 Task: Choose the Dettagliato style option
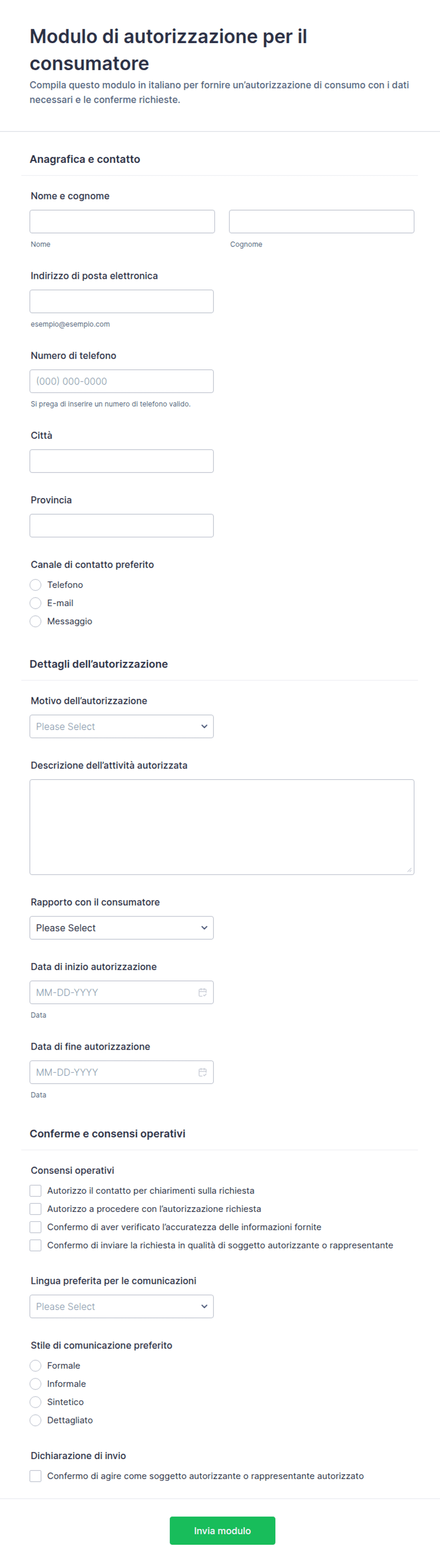35,1420
